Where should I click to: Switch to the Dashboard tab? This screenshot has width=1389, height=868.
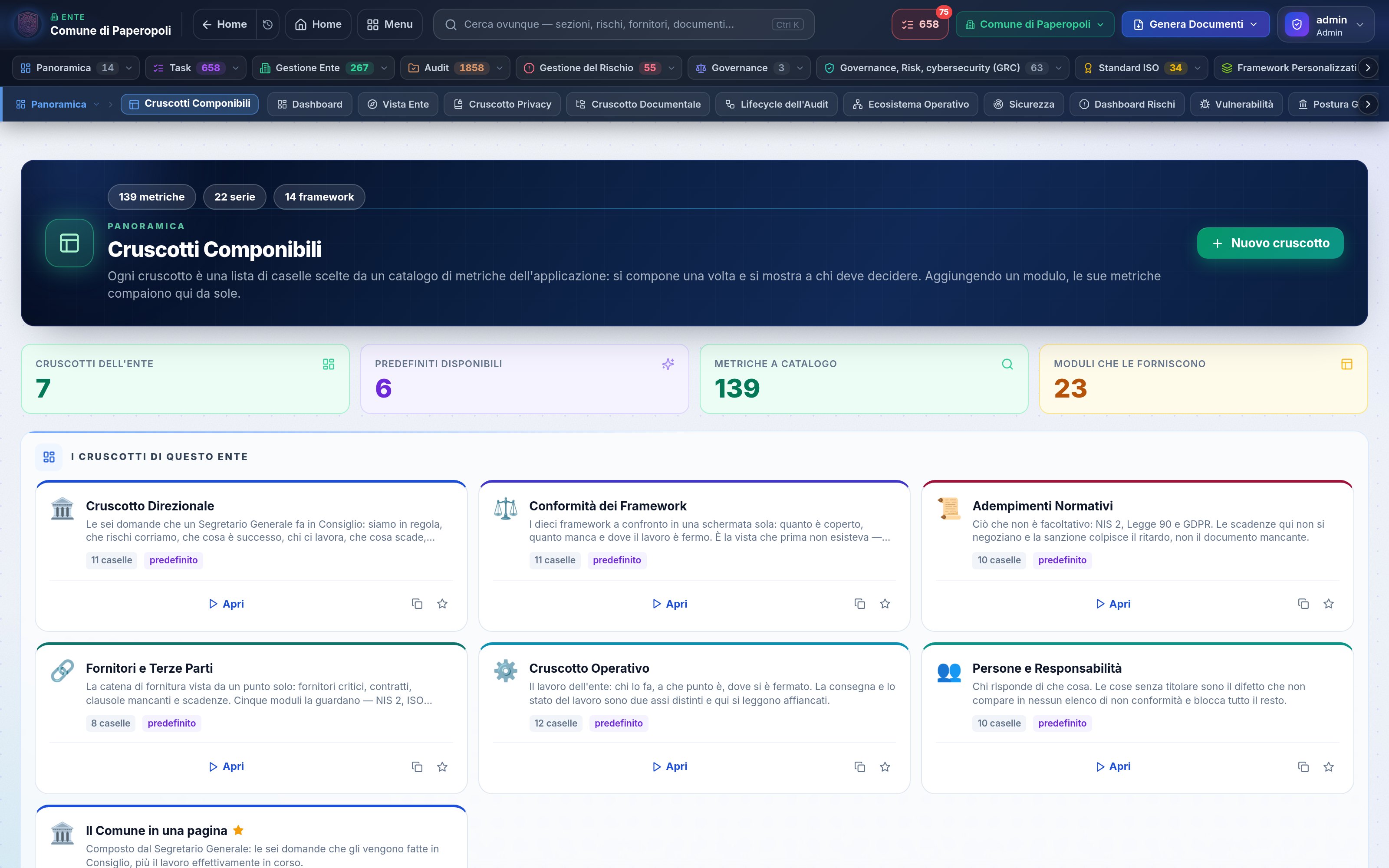click(x=310, y=104)
